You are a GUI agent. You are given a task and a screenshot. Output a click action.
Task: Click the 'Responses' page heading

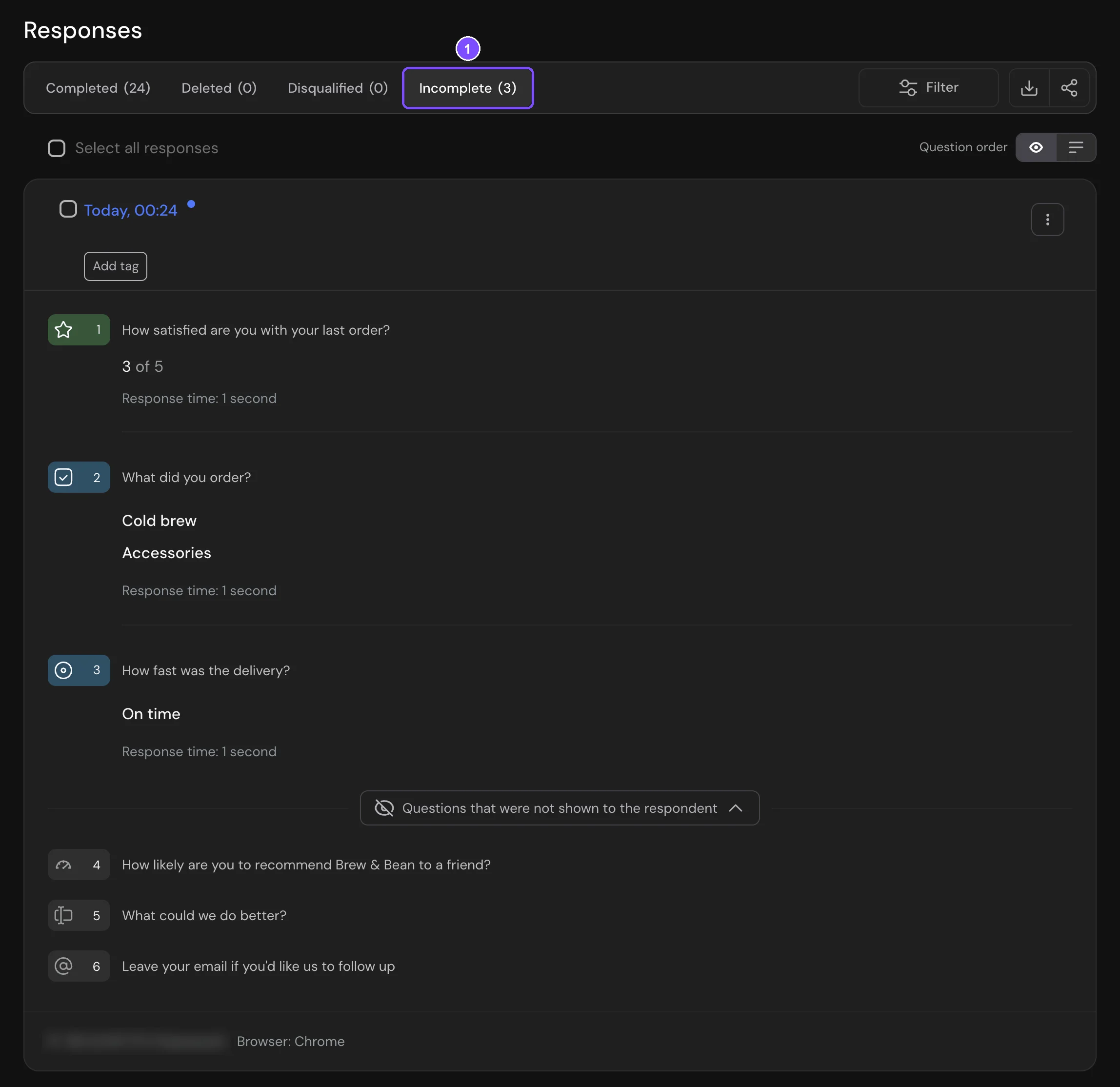pyautogui.click(x=83, y=30)
